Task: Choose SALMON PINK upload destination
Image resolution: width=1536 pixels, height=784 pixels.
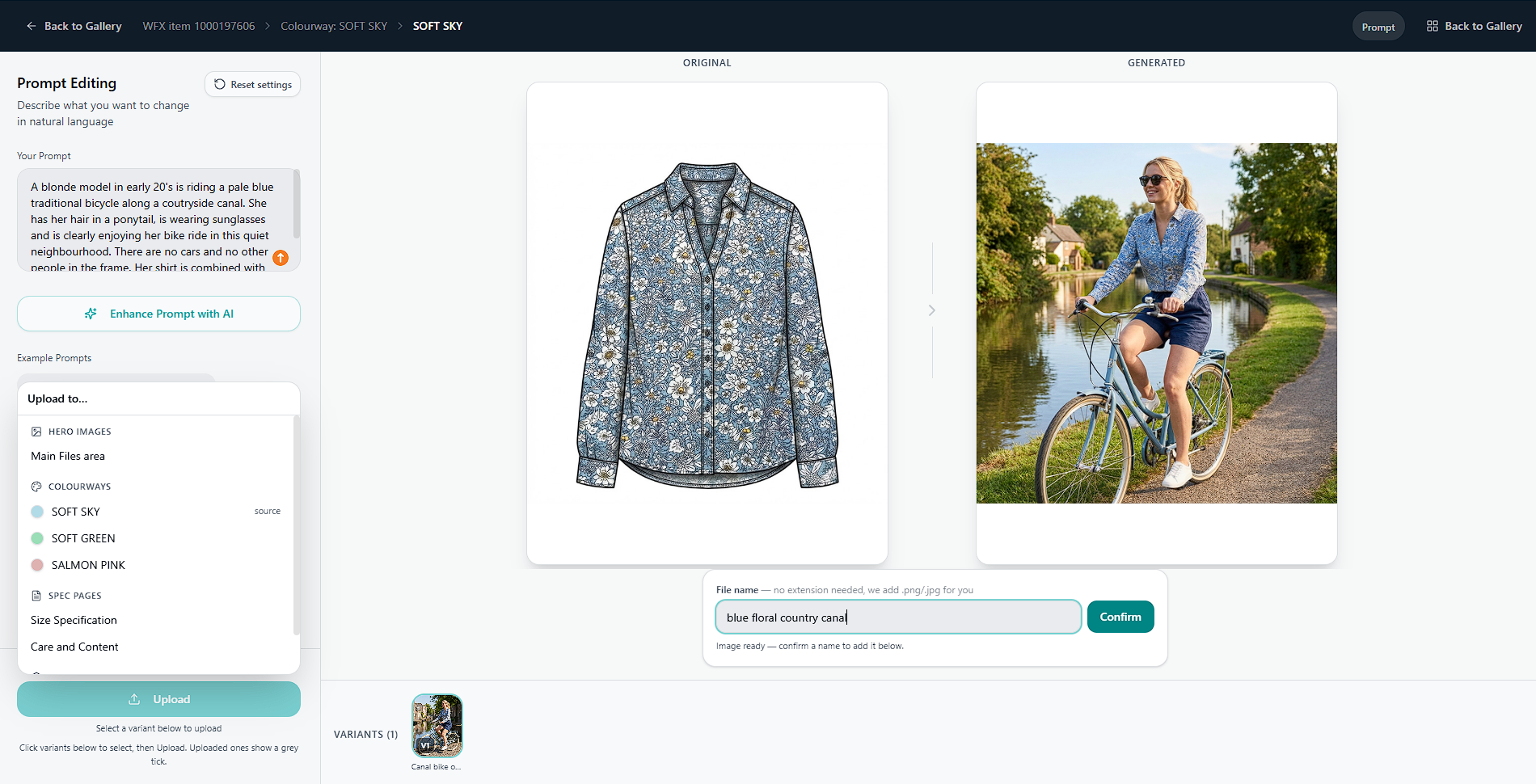Action: pos(155,565)
